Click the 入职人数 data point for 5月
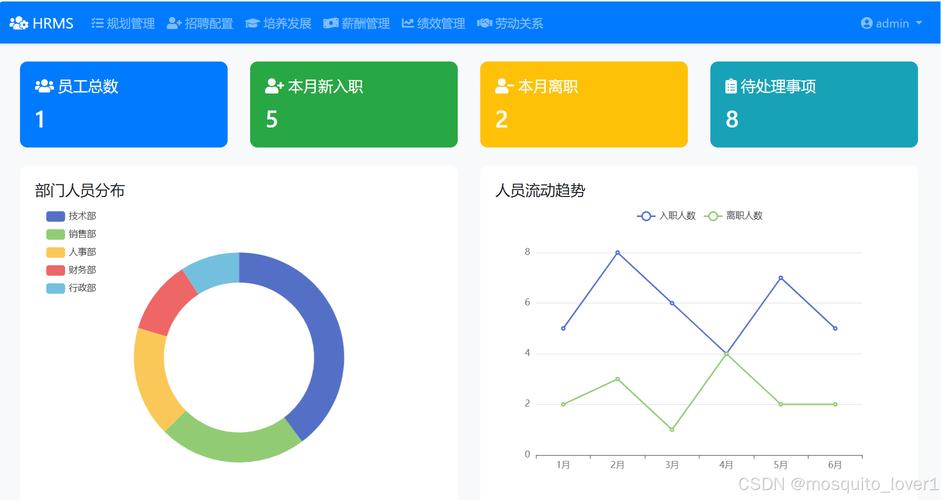The width and height of the screenshot is (941, 500). pos(781,278)
